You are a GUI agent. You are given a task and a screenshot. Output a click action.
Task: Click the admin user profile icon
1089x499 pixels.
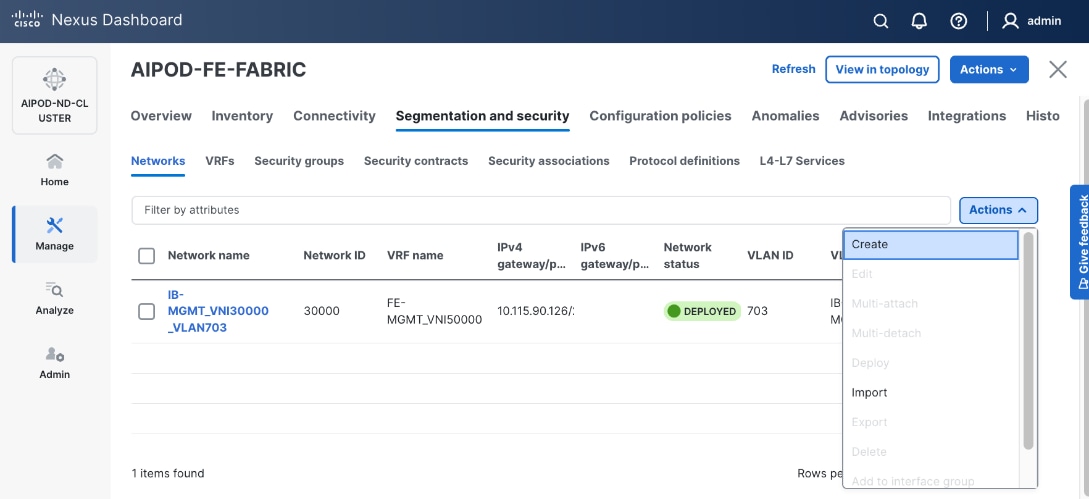[x=1011, y=21]
